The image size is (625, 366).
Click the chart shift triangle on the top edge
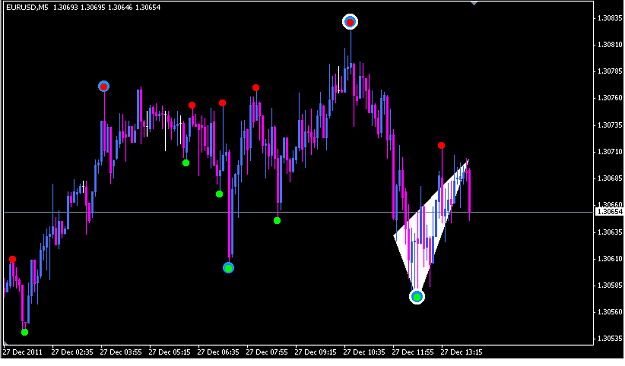(x=474, y=3)
